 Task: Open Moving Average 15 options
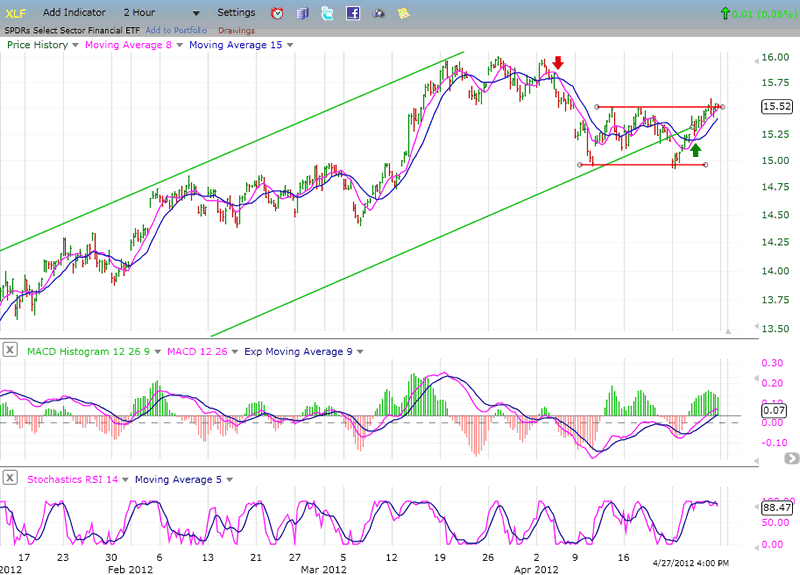[x=288, y=45]
